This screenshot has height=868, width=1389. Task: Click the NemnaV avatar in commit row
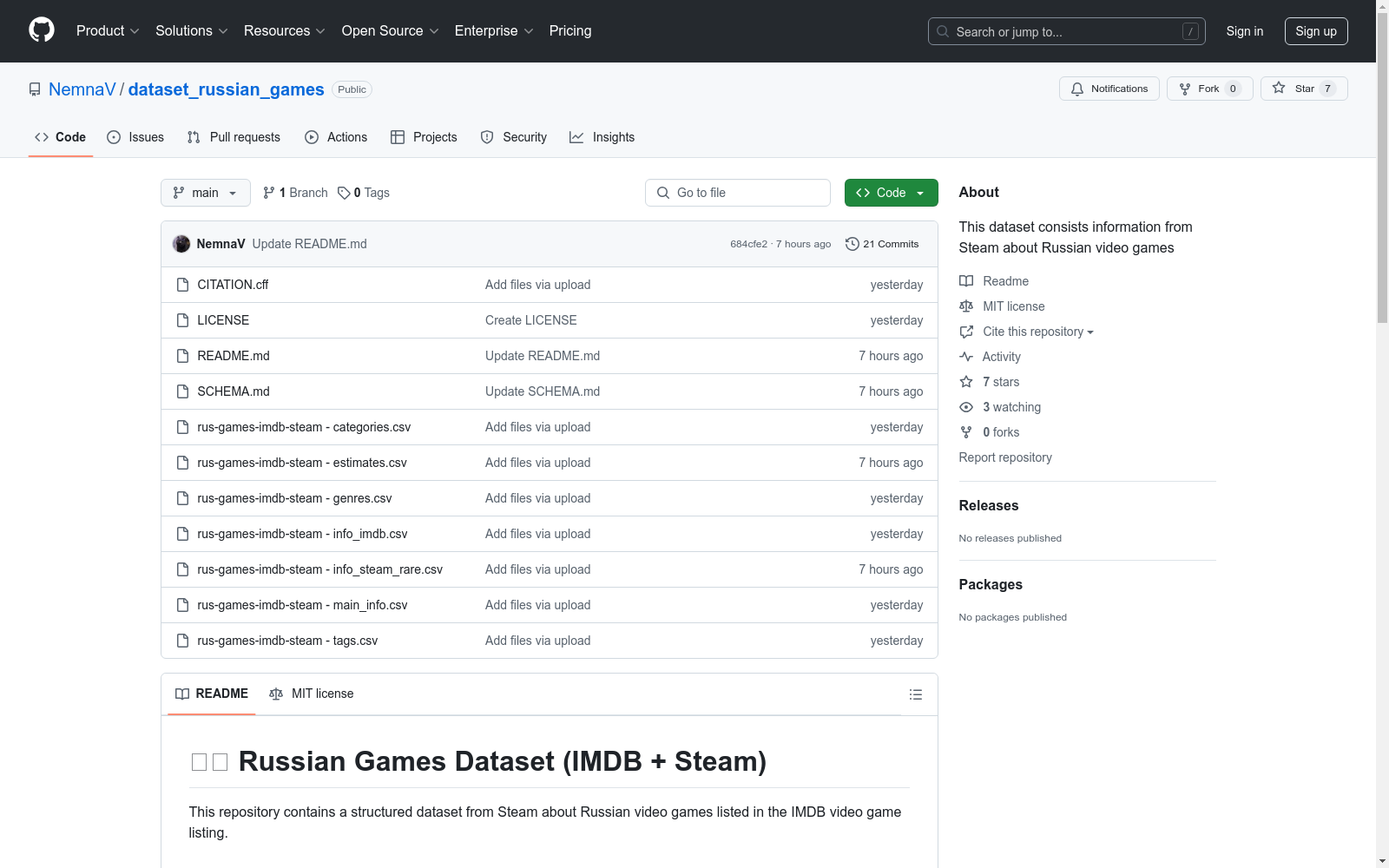click(x=181, y=244)
